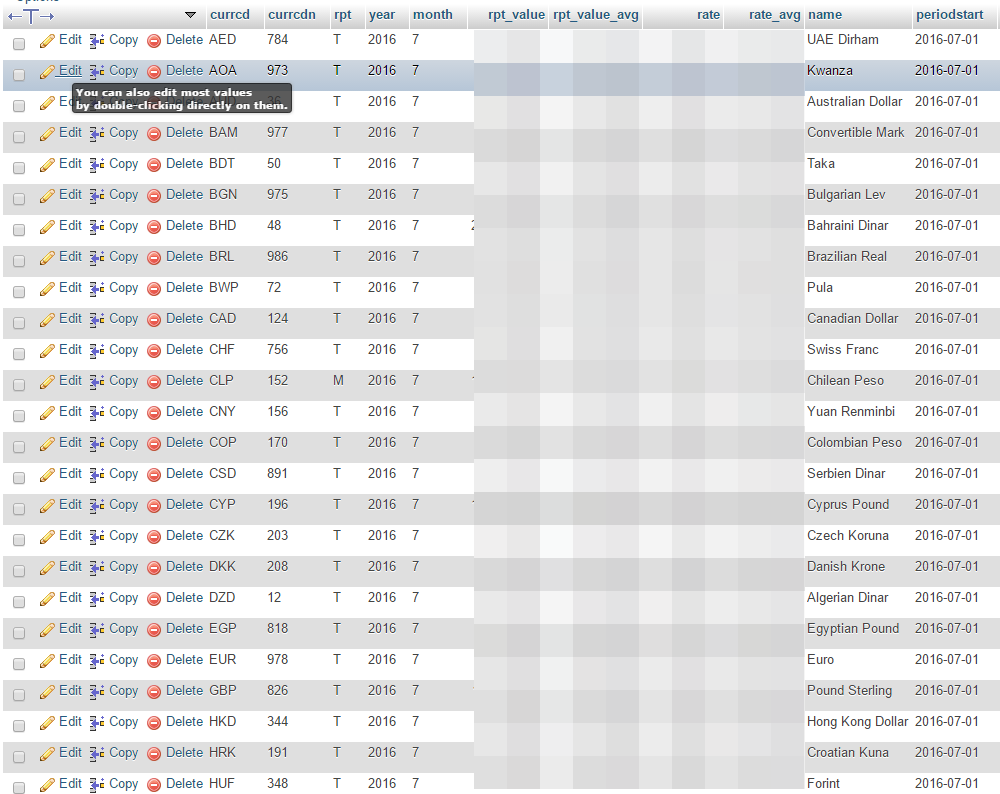Click the pencil Edit icon in CNY row

point(47,413)
